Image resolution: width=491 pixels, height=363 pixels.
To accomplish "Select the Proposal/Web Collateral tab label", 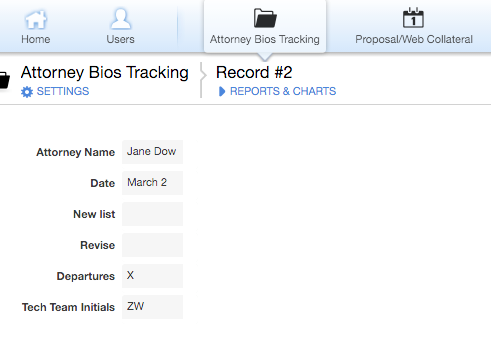I will pyautogui.click(x=414, y=39).
